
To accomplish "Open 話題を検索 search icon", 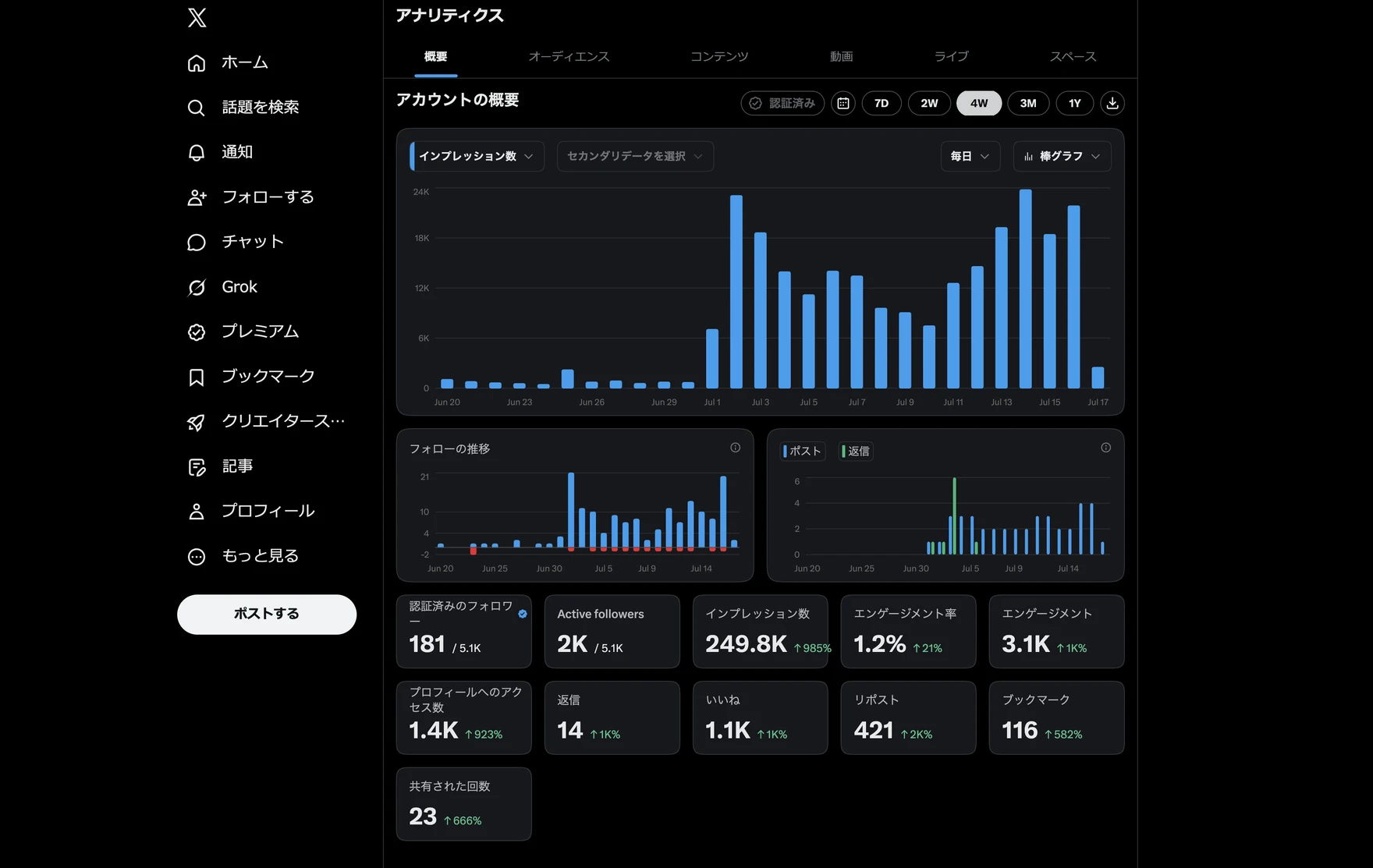I will (197, 108).
